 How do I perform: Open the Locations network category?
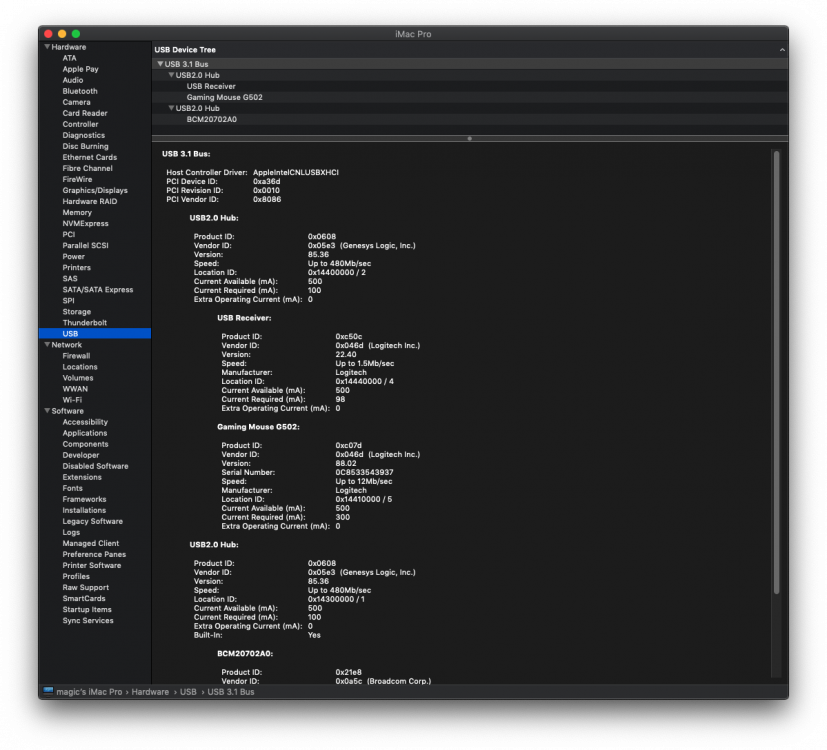tap(80, 367)
